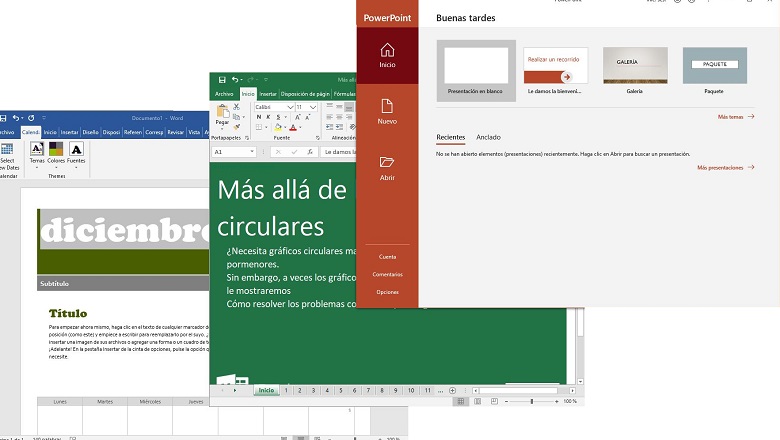Increase indent in Excel's alignment group

tap(339, 127)
